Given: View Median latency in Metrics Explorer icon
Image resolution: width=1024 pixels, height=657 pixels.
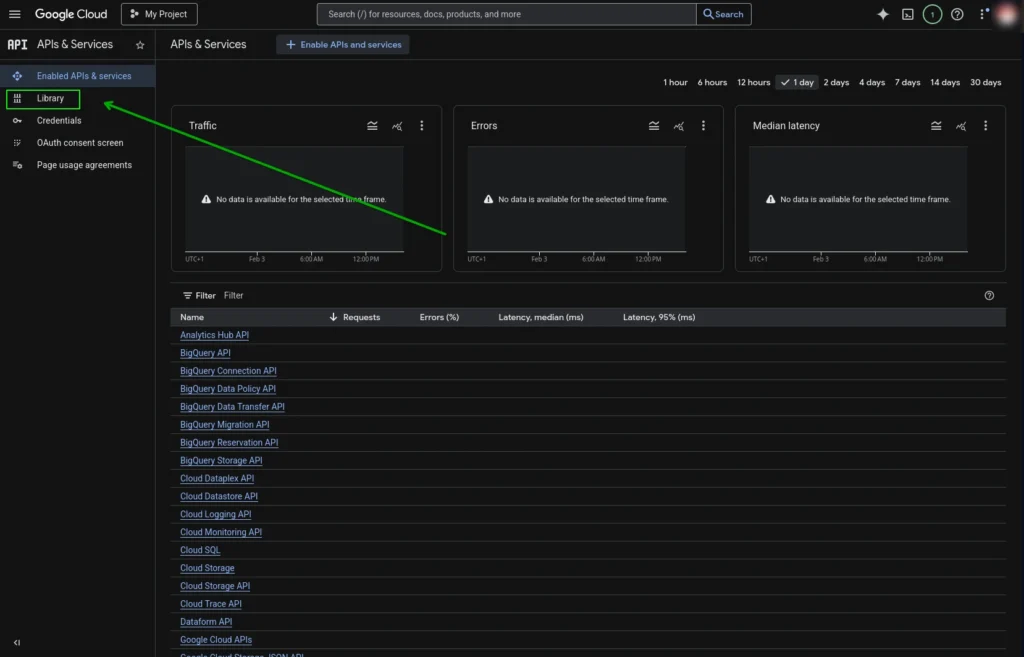Looking at the screenshot, I should [960, 126].
